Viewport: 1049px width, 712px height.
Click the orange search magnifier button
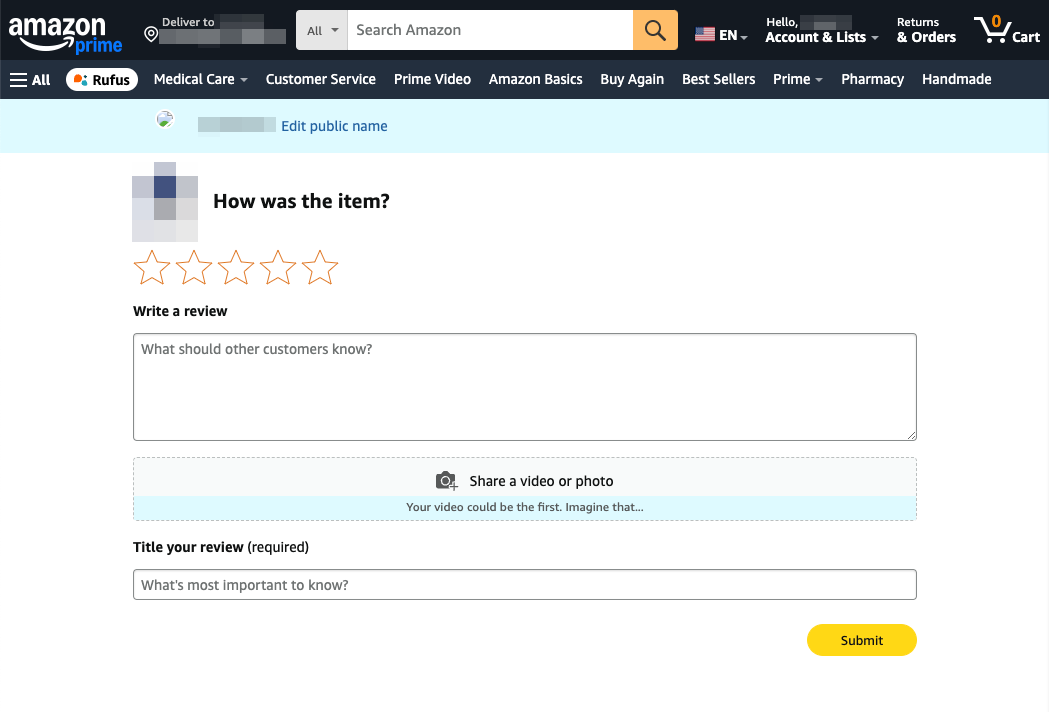(x=655, y=30)
